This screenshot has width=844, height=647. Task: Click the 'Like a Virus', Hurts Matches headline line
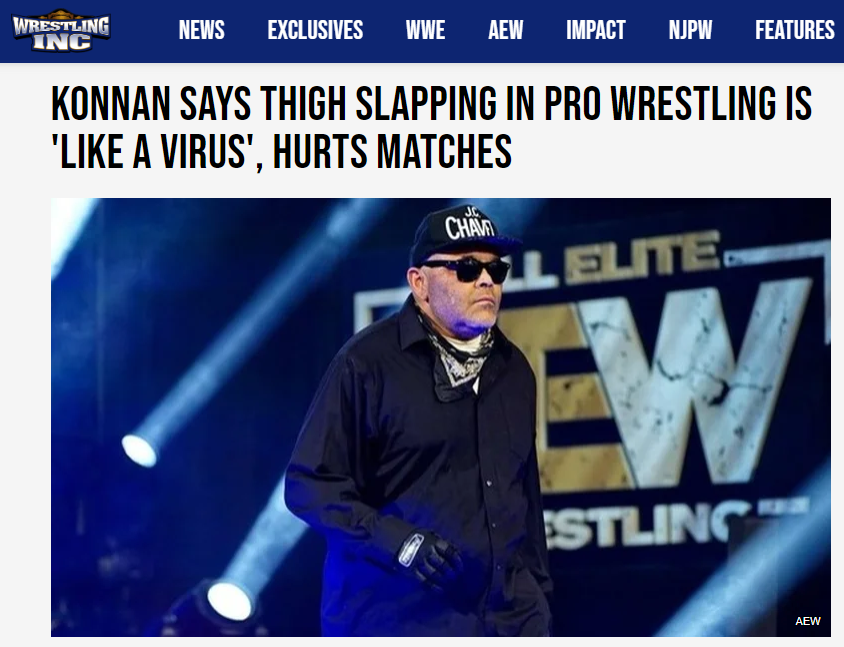(x=281, y=152)
